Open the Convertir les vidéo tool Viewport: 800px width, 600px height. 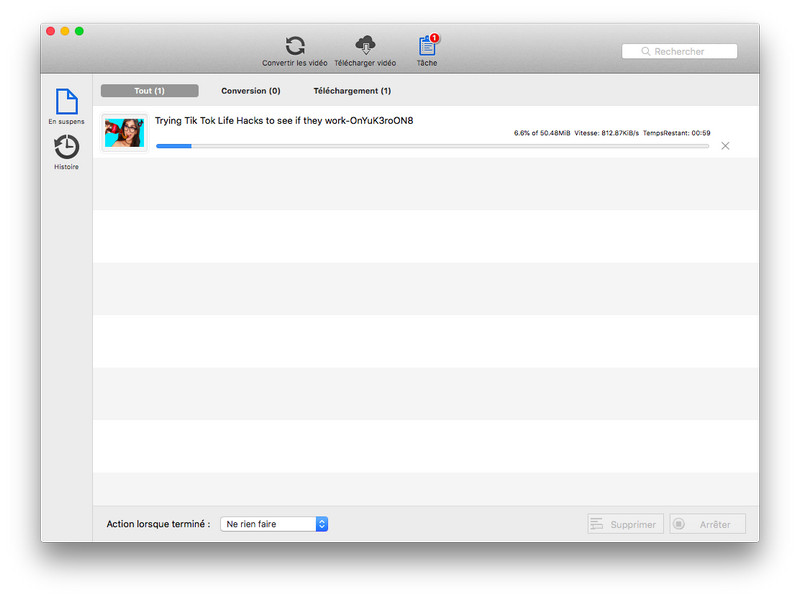tap(295, 51)
